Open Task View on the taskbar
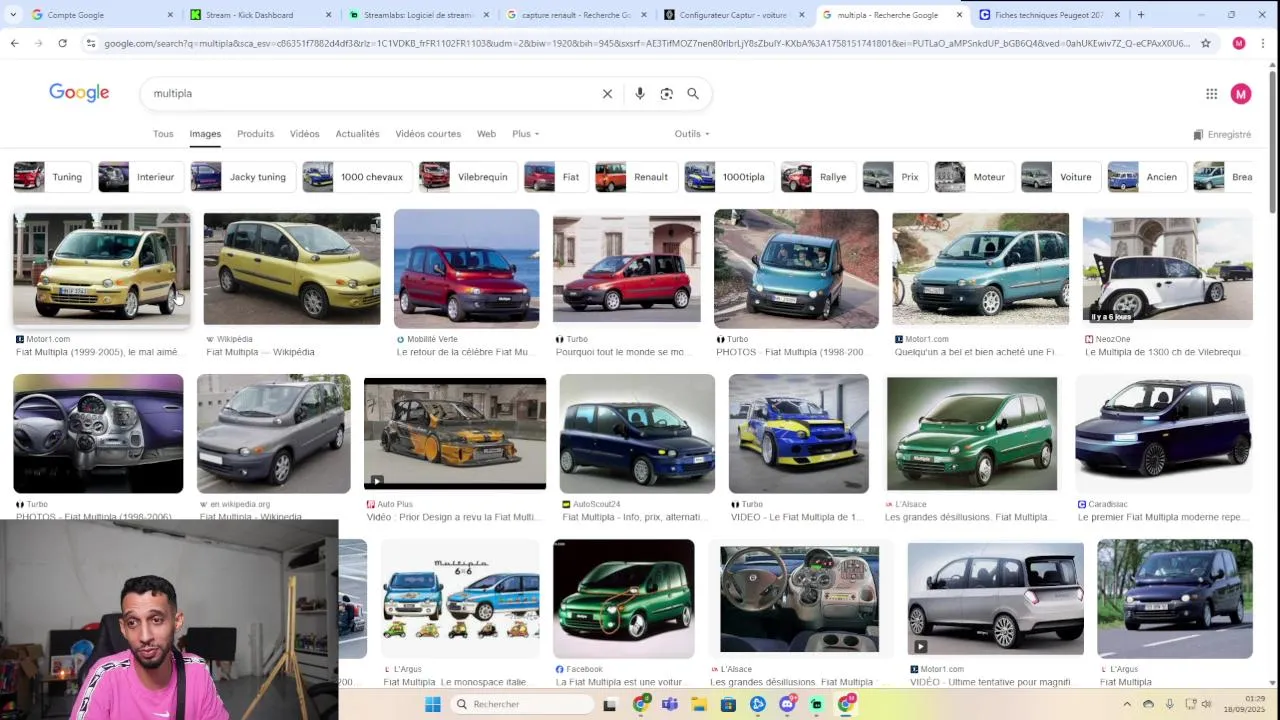The image size is (1280, 720). click(x=609, y=704)
